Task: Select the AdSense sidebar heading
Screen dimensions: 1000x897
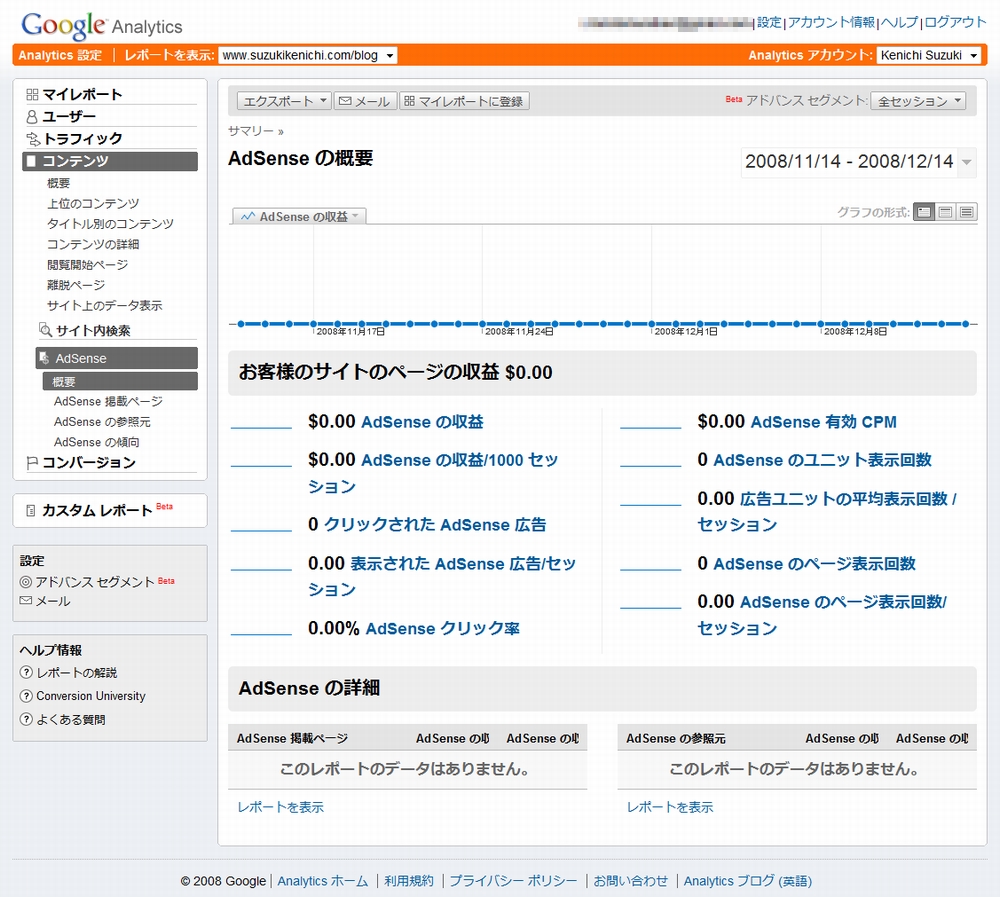Action: [117, 358]
